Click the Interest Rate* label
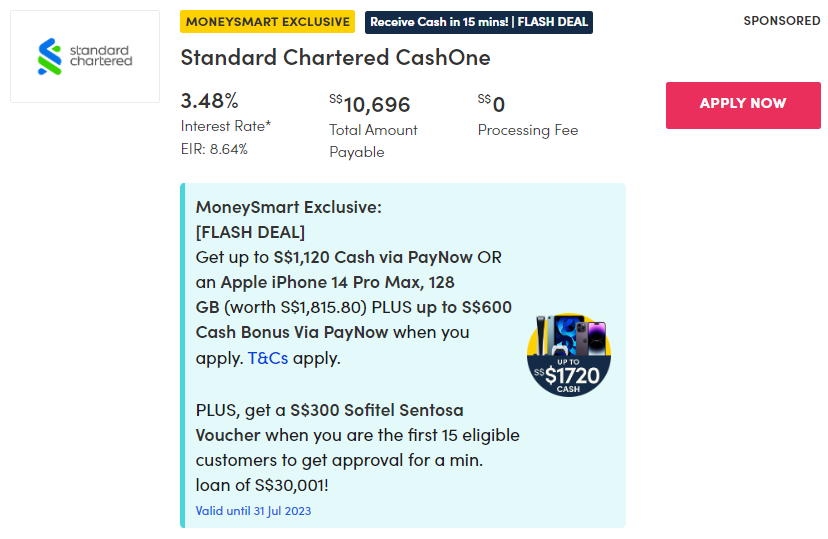This screenshot has width=828, height=539. click(x=226, y=126)
